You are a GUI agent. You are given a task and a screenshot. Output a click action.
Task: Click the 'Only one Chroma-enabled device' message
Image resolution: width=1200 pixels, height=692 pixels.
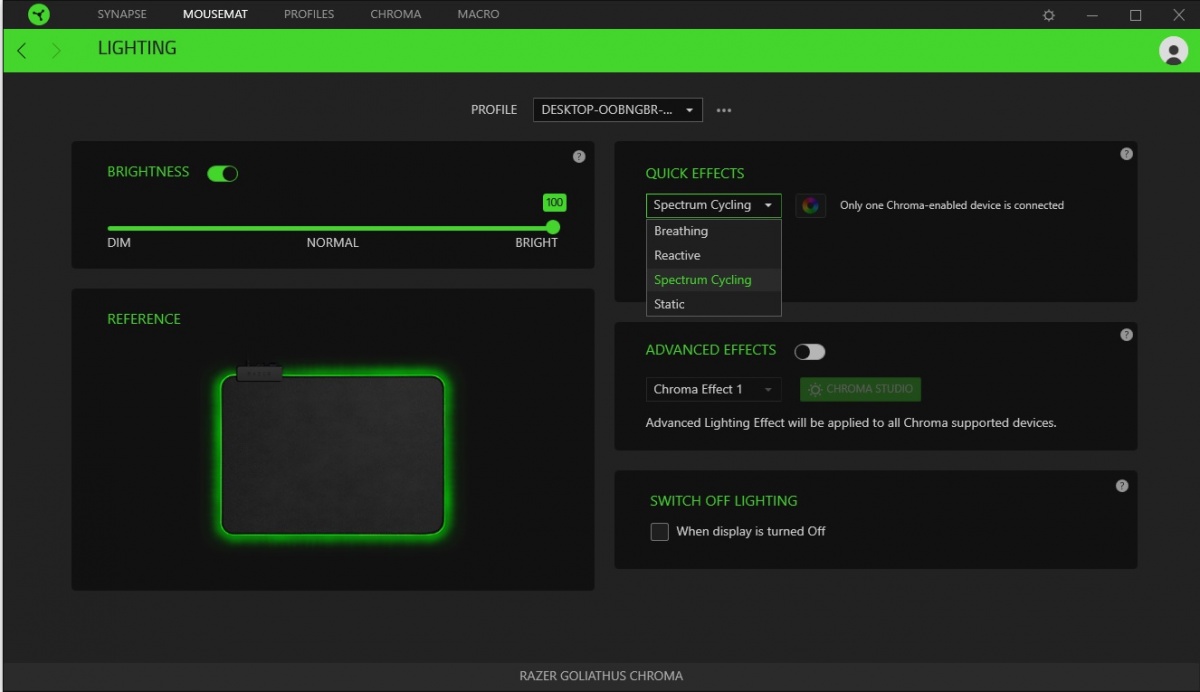point(952,206)
